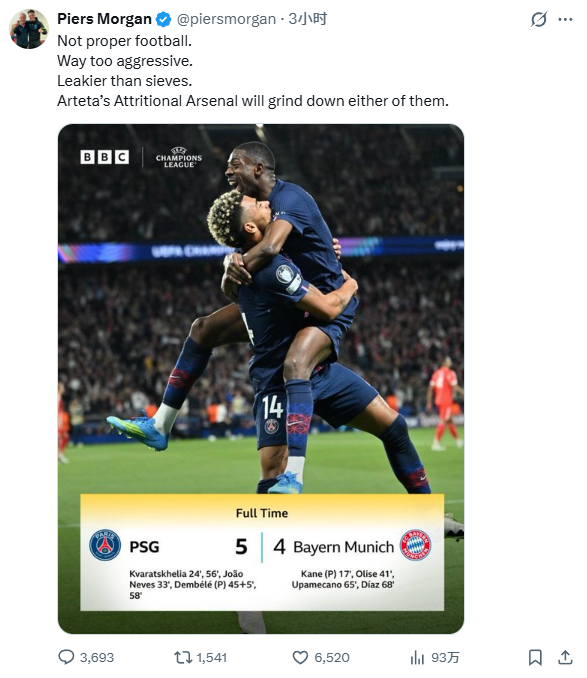Repost this tweet via retweet icon

coord(183,658)
